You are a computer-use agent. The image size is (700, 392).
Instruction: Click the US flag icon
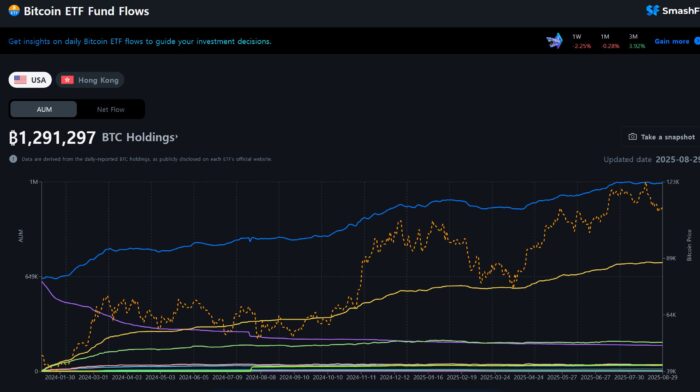click(20, 80)
